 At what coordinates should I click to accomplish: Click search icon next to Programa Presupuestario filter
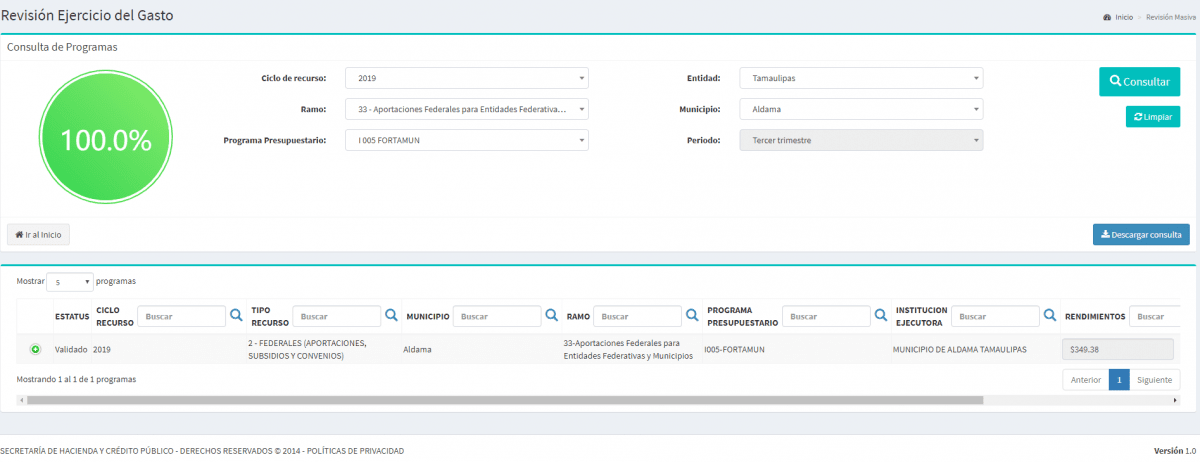[880, 316]
